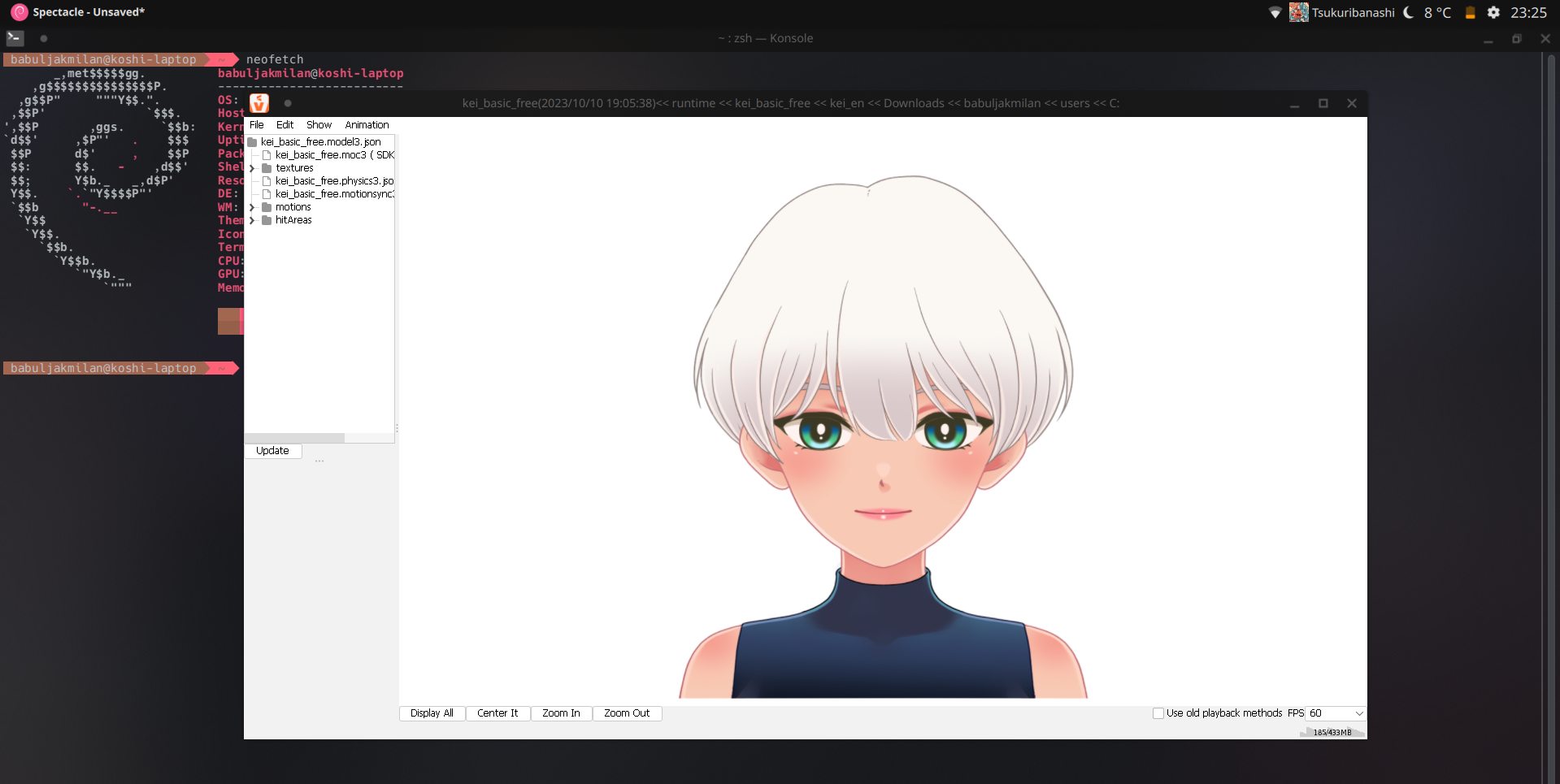This screenshot has width=1560, height=784.
Task: Click the Update button below the tree
Action: [272, 450]
